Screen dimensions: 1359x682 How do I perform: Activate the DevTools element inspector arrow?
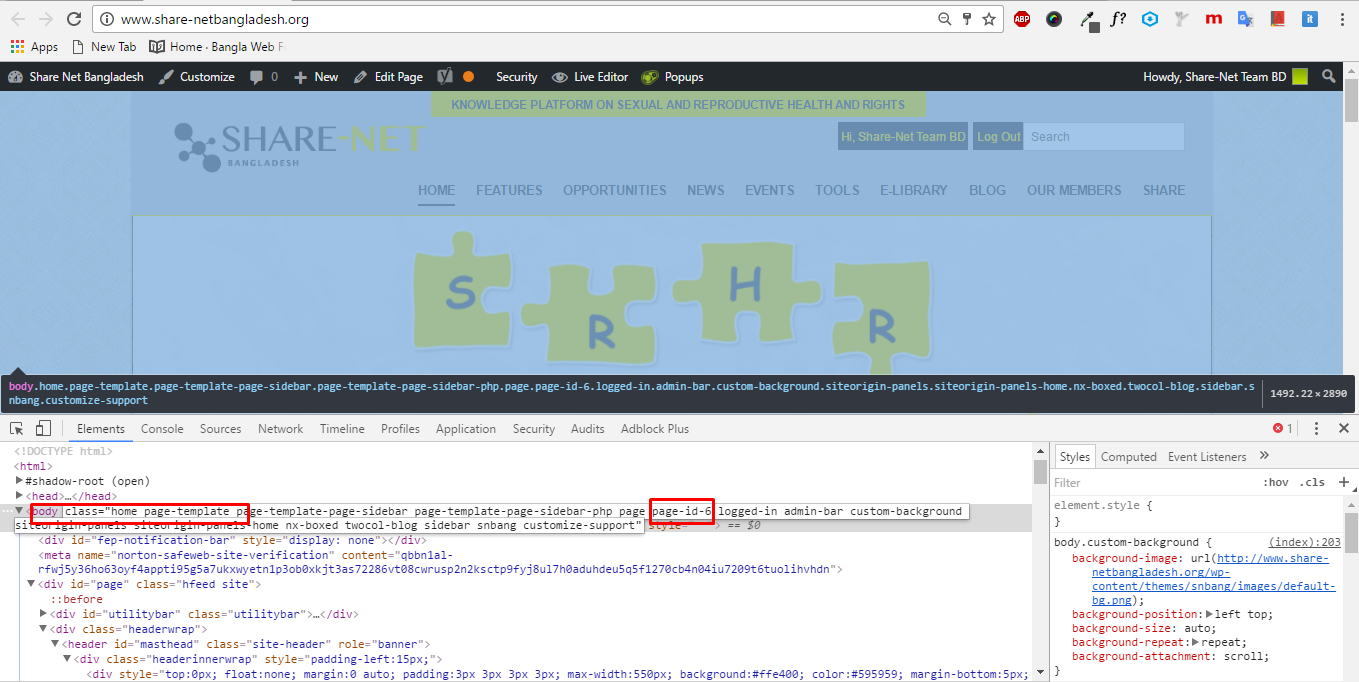17,428
